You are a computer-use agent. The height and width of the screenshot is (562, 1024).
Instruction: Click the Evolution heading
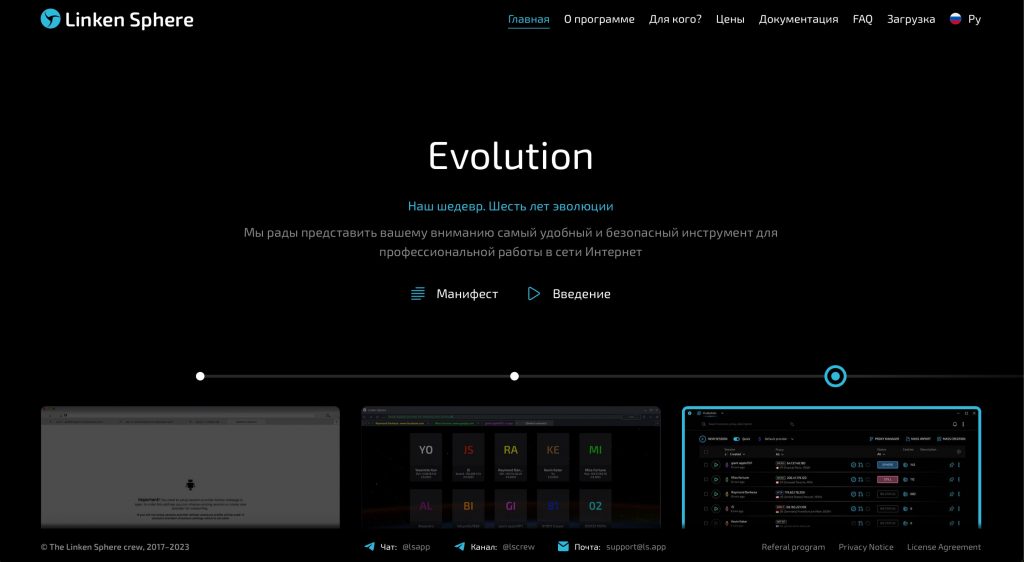[x=511, y=156]
